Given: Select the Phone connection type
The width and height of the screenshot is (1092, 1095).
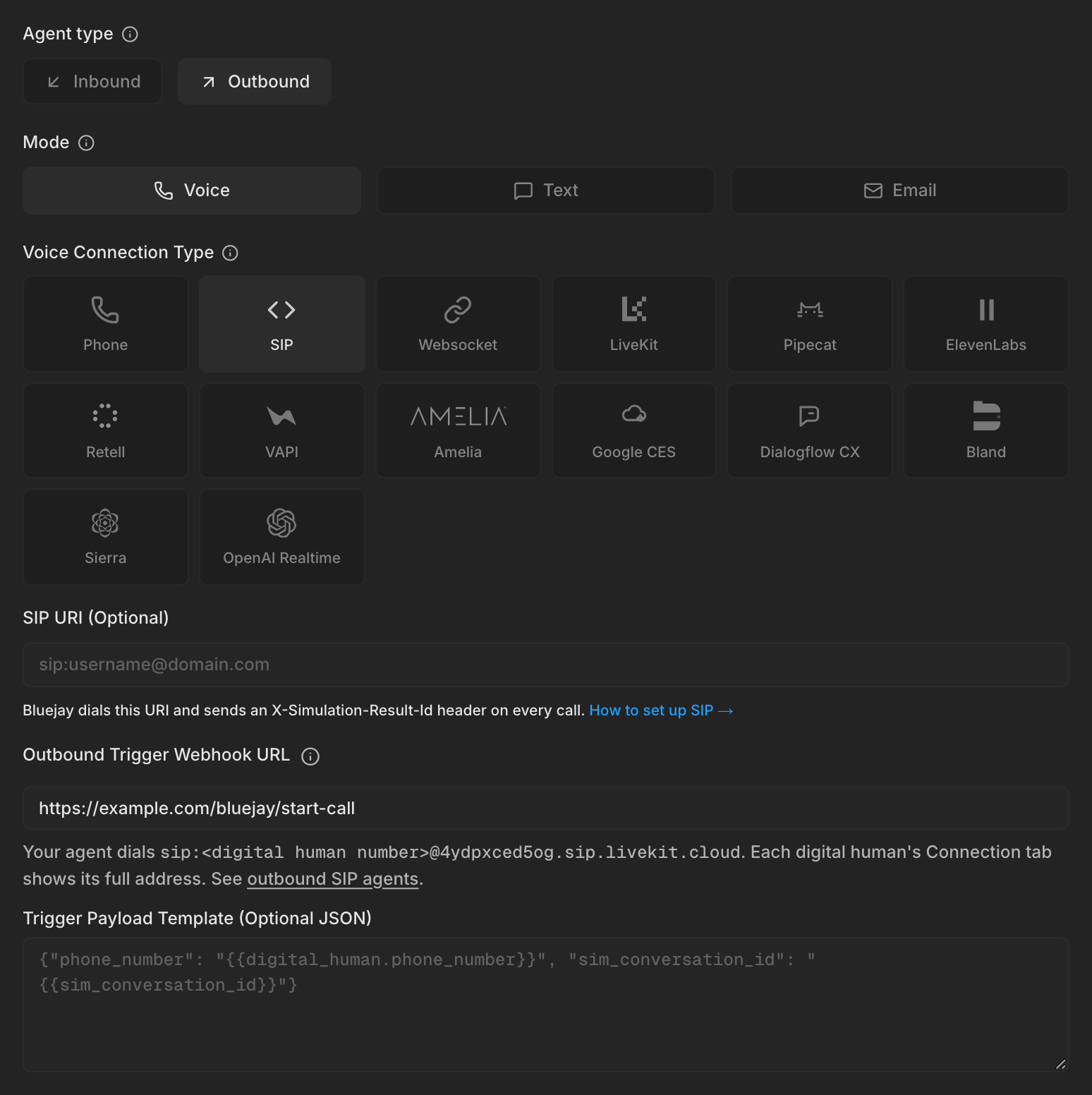Looking at the screenshot, I should 106,324.
